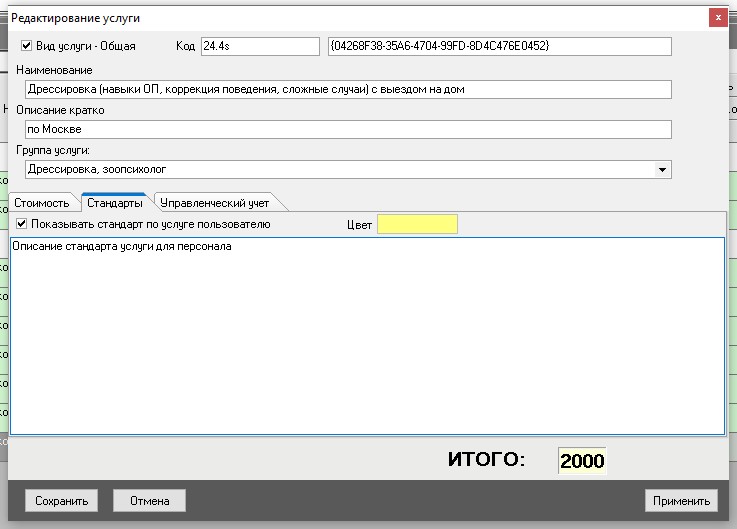Screen dimensions: 737x529
Task: Click the Описание кратко field with по Москве
Action: coord(347,129)
